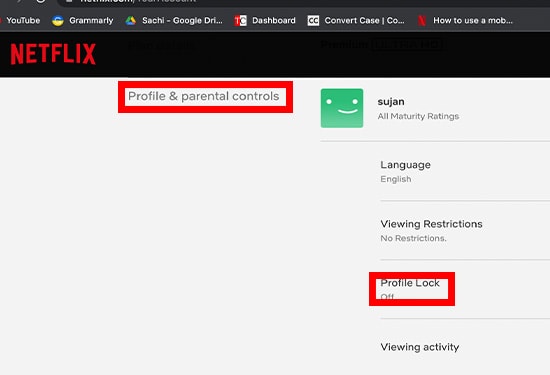Click the No Restrictions text
Image resolution: width=550 pixels, height=375 pixels.
(414, 239)
